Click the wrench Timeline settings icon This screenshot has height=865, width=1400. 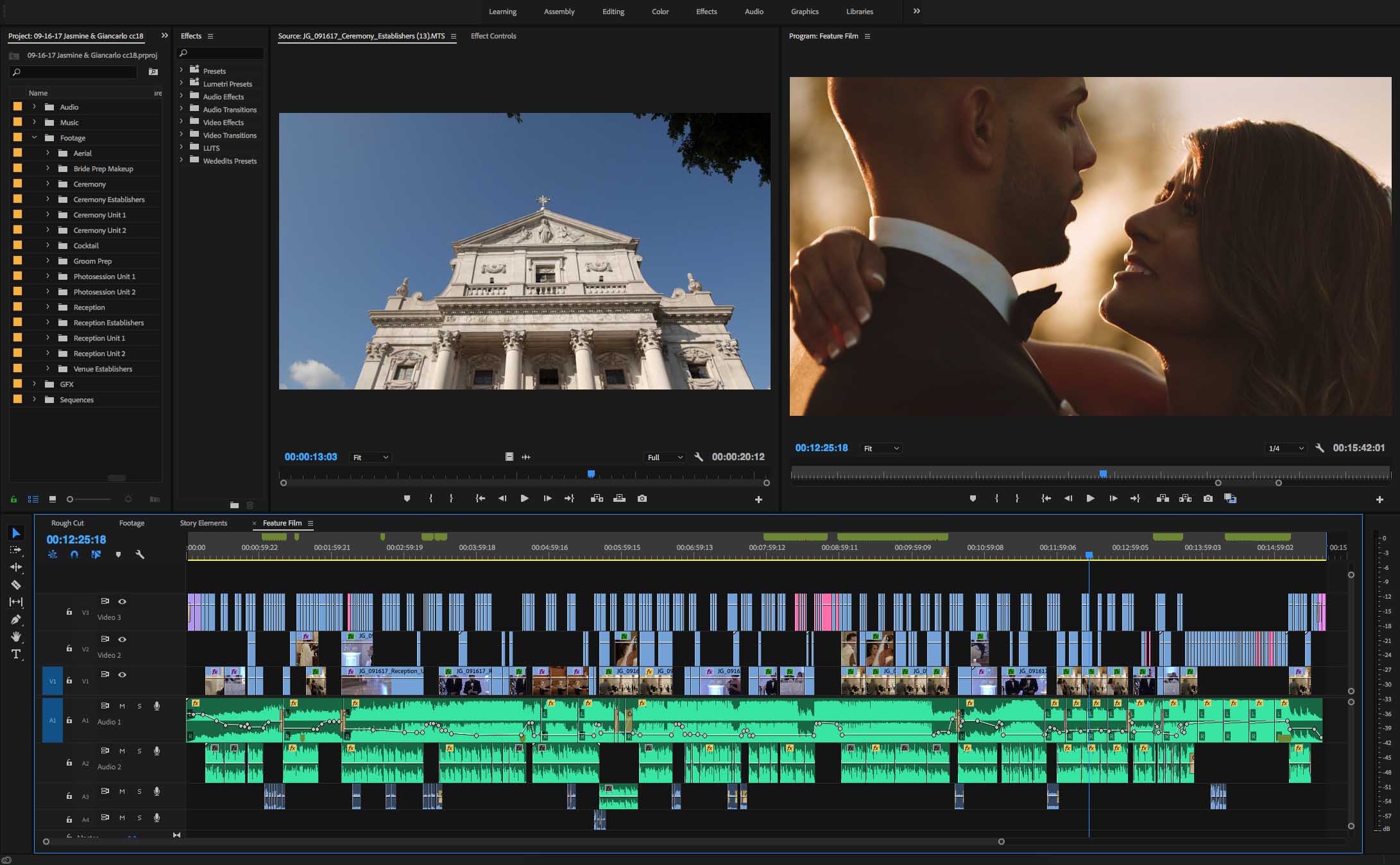(139, 555)
